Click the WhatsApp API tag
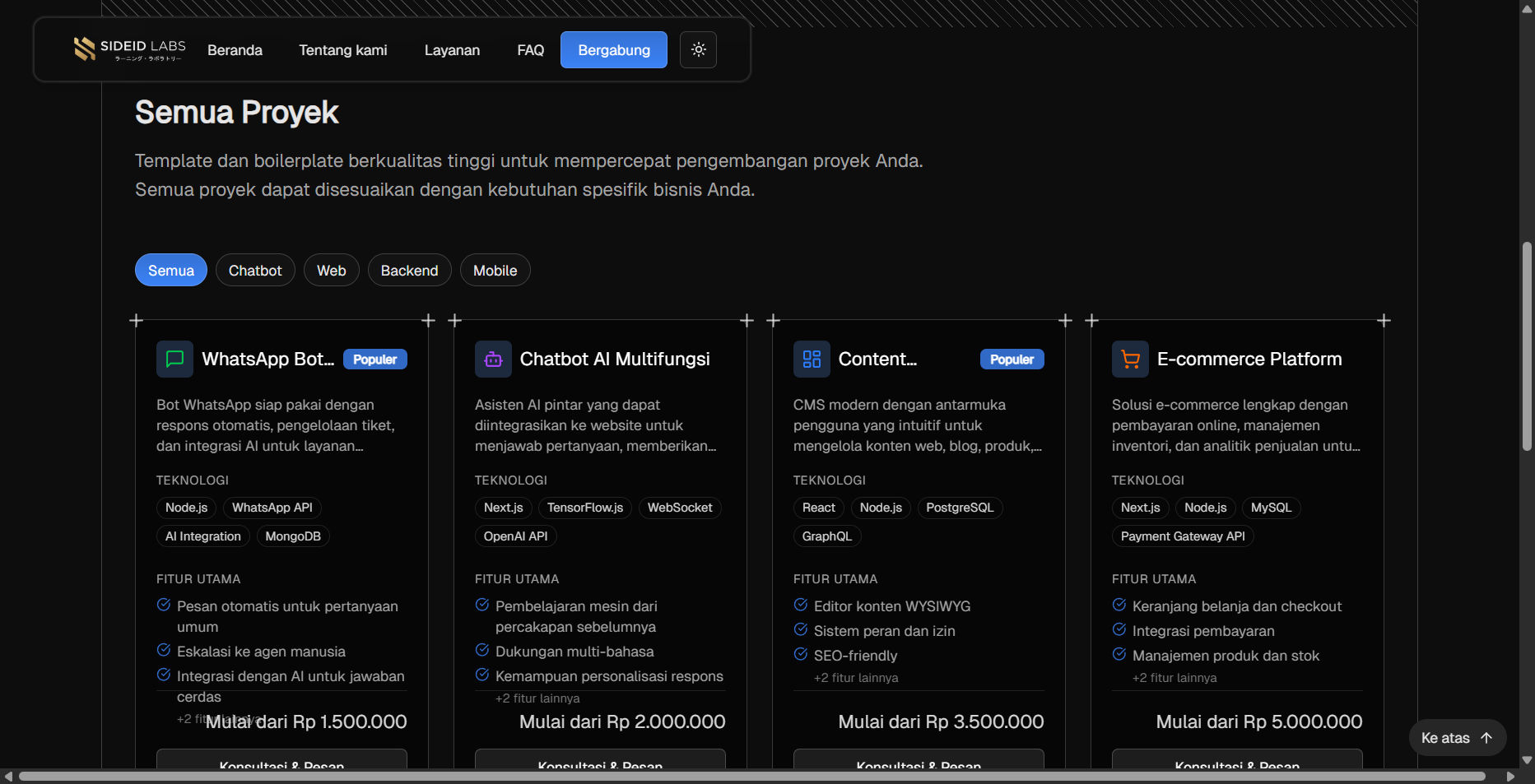This screenshot has width=1535, height=784. tap(272, 508)
